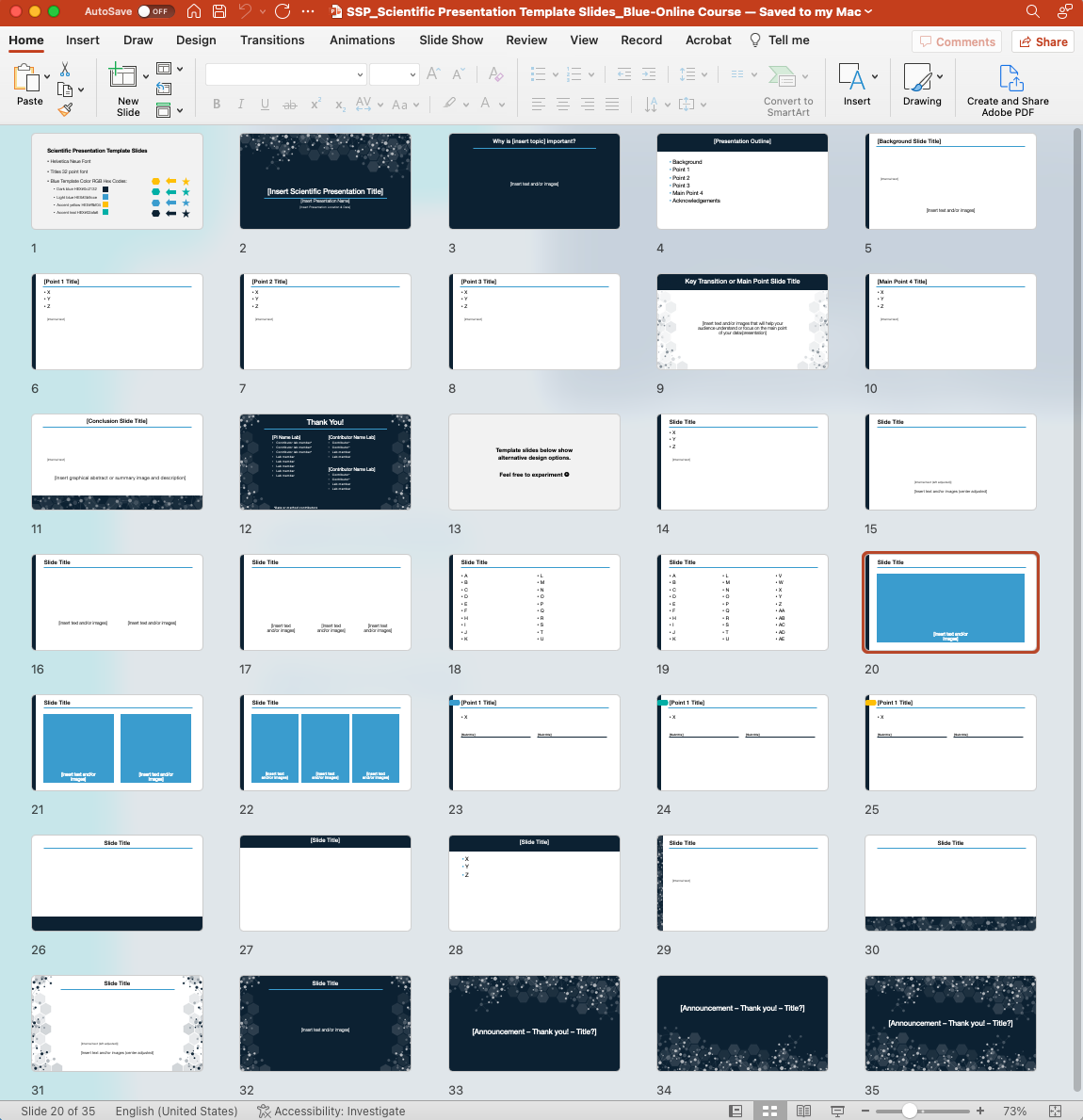Click the Share button
The width and height of the screenshot is (1083, 1120).
pyautogui.click(x=1043, y=41)
